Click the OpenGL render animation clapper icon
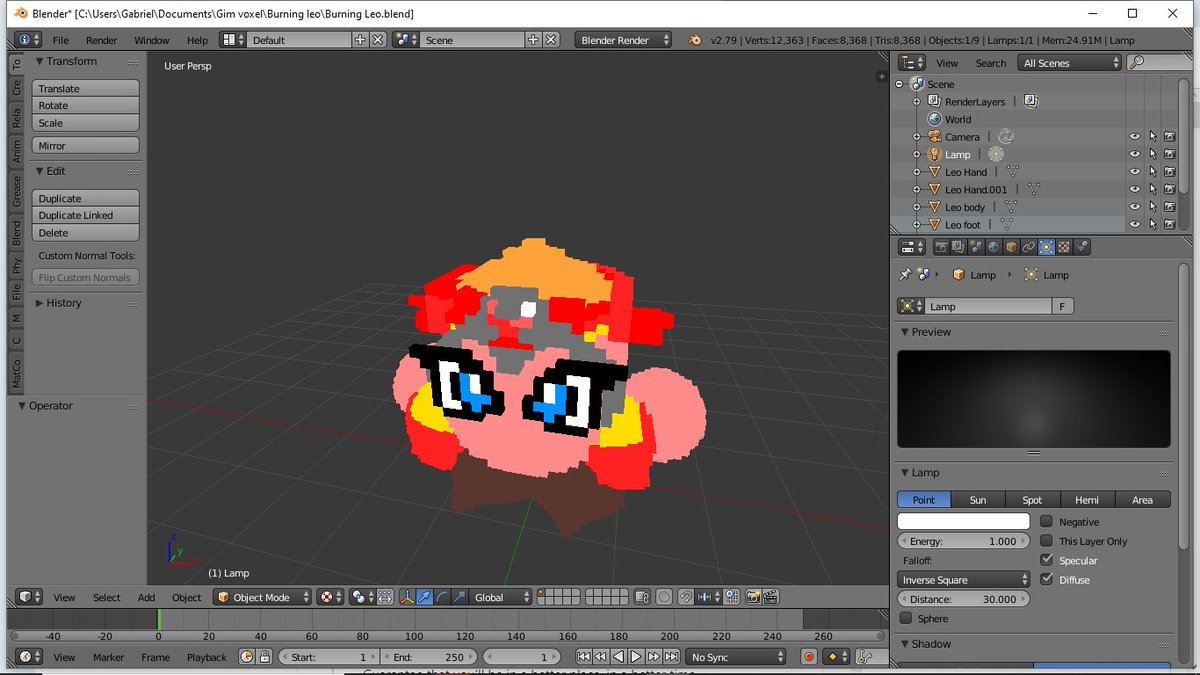The width and height of the screenshot is (1200, 675). tap(771, 597)
